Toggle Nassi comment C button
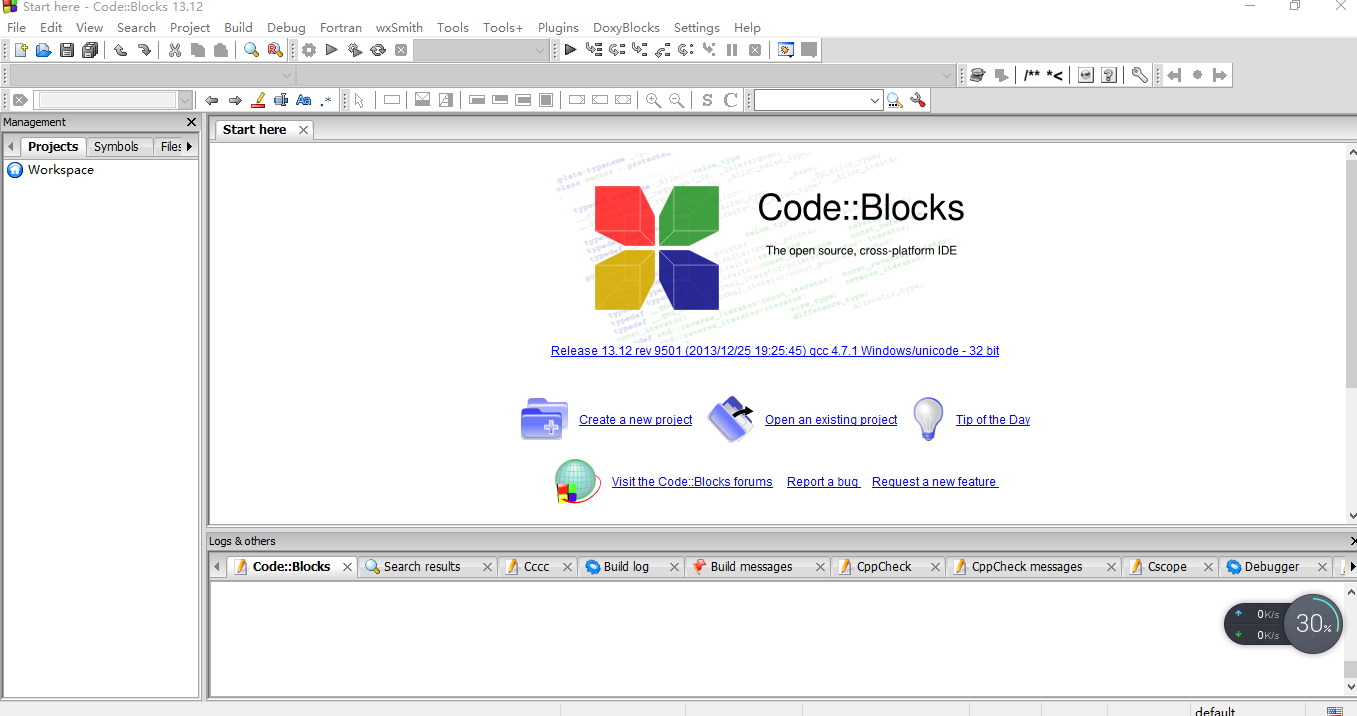The height and width of the screenshot is (716, 1357). pos(731,100)
